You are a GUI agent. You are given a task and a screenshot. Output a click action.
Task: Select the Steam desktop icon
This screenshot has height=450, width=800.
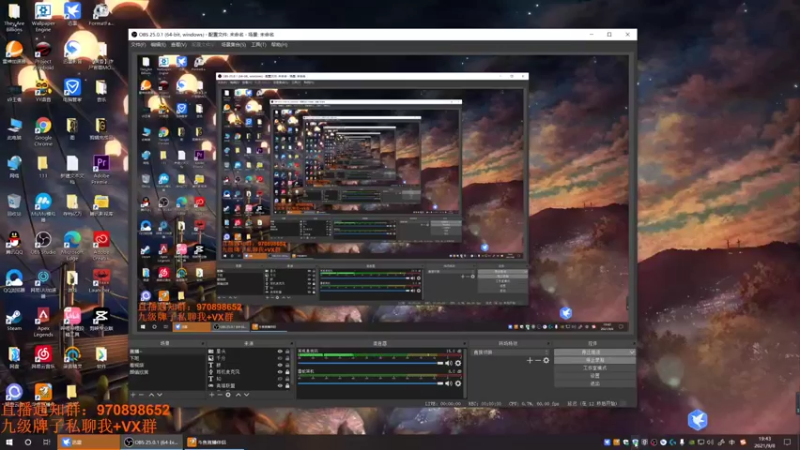pyautogui.click(x=14, y=320)
